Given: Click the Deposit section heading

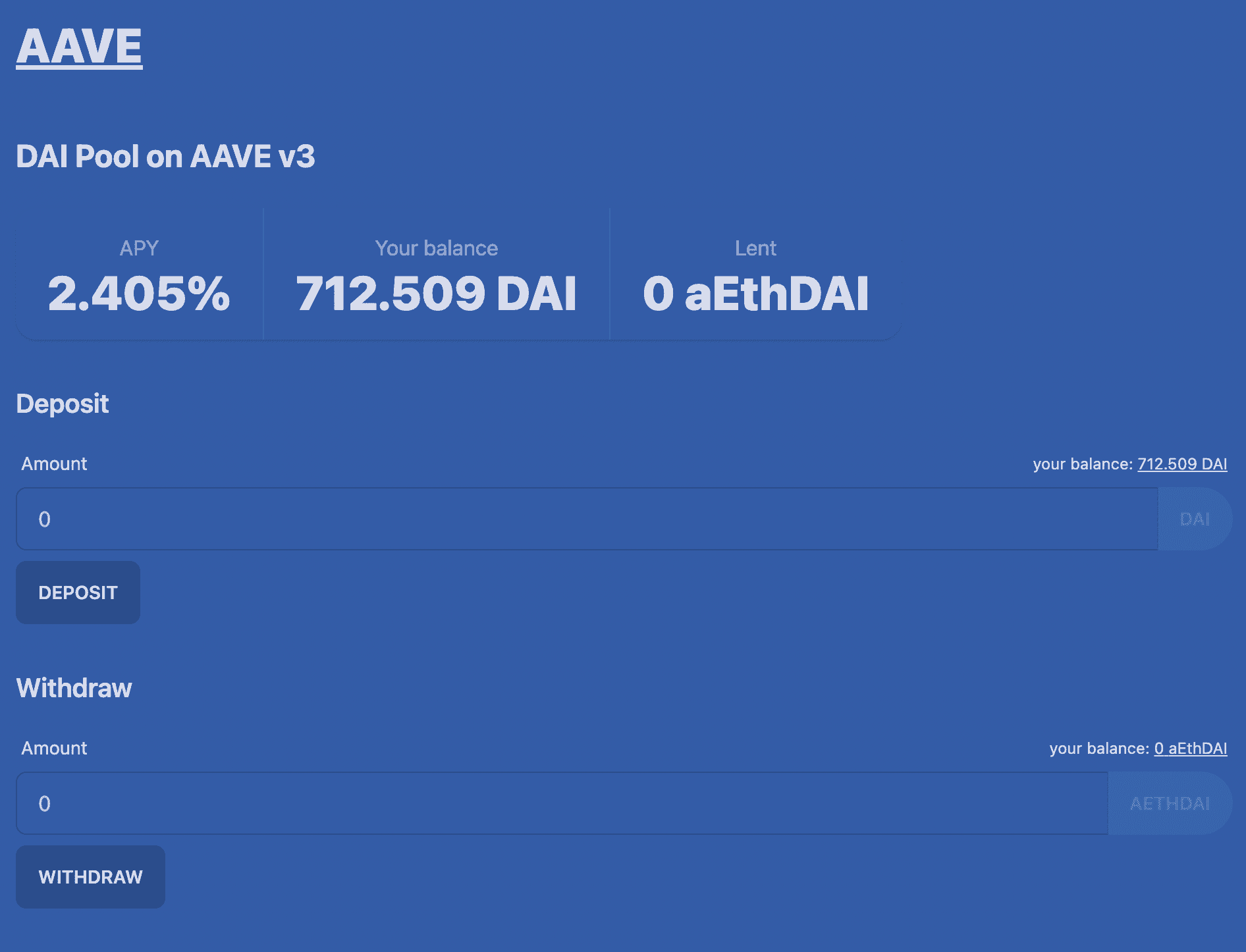Looking at the screenshot, I should tap(62, 404).
